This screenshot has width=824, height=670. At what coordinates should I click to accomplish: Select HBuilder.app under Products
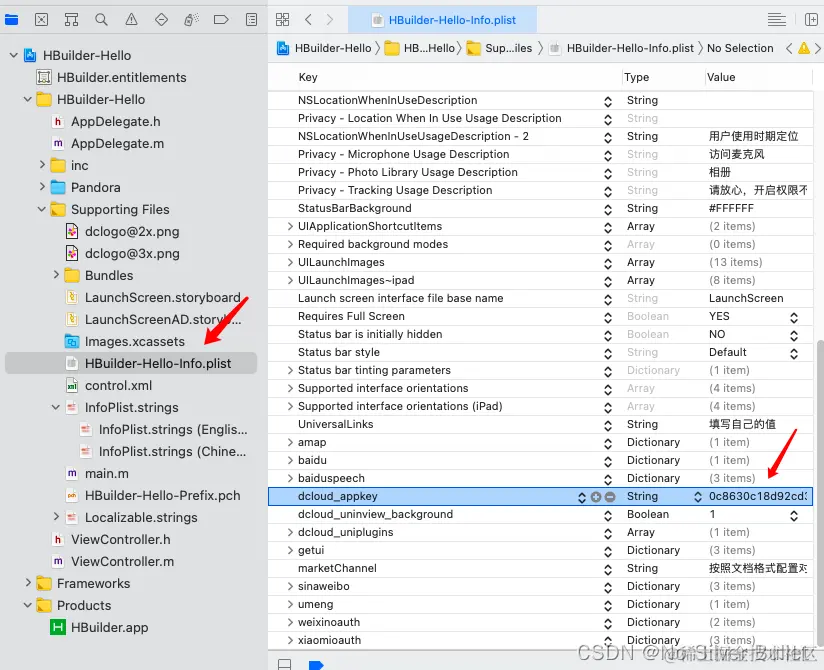tap(109, 627)
